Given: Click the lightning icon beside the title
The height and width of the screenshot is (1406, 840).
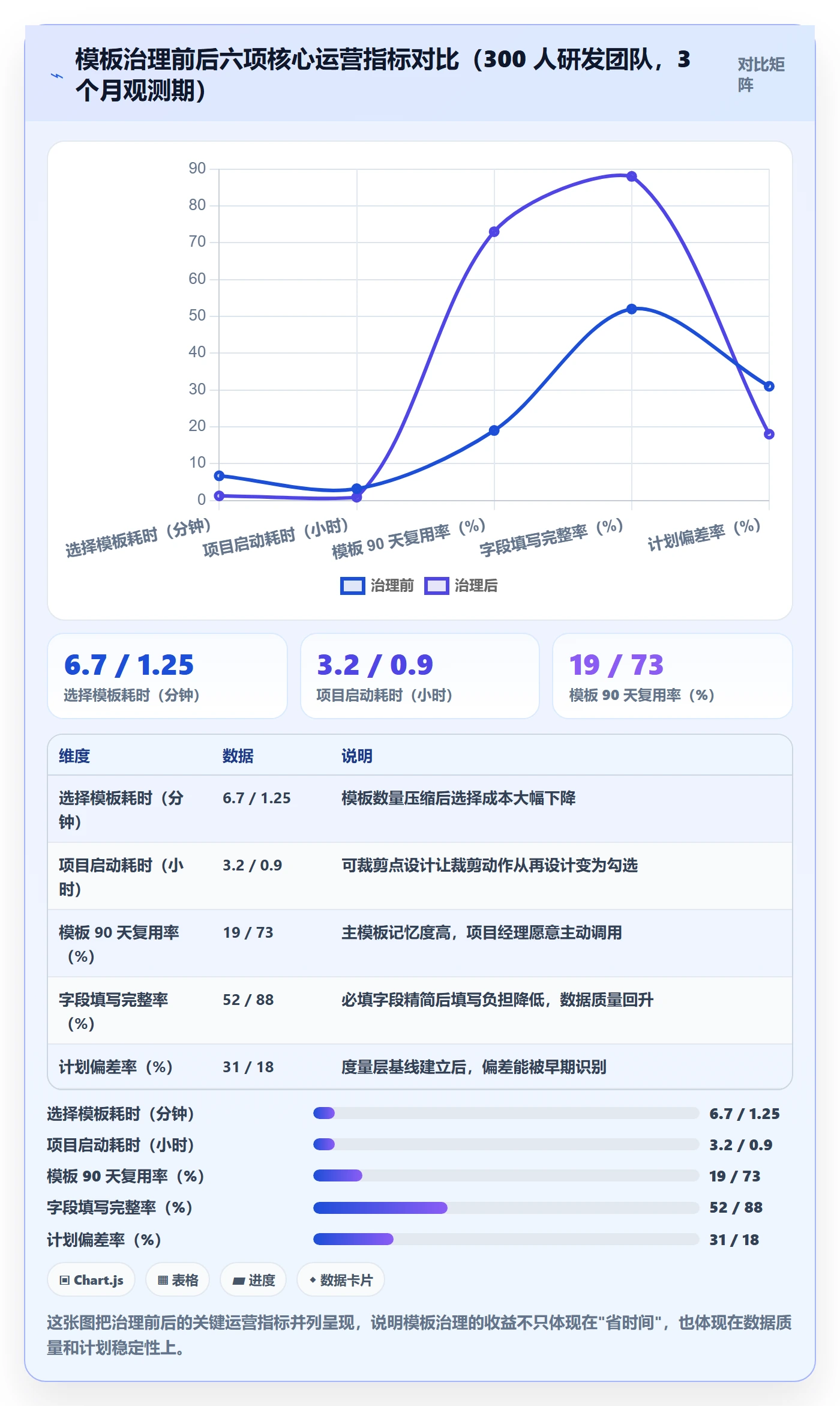Looking at the screenshot, I should [56, 76].
